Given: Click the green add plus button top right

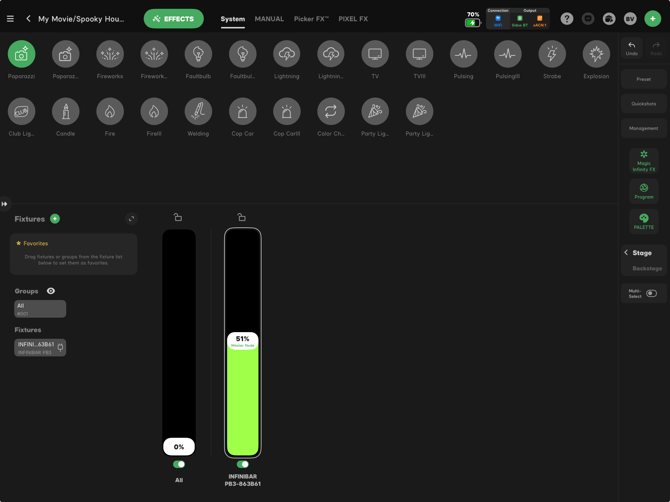Looking at the screenshot, I should tap(652, 19).
